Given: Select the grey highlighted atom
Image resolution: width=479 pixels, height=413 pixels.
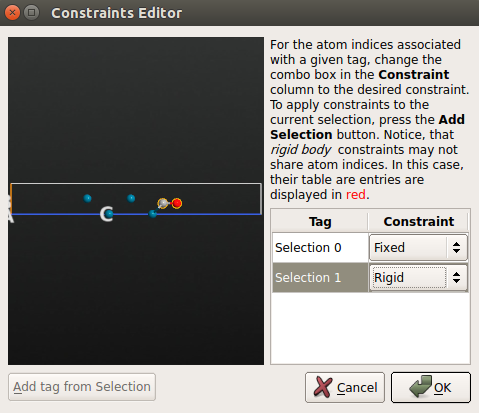Looking at the screenshot, I should [163, 203].
